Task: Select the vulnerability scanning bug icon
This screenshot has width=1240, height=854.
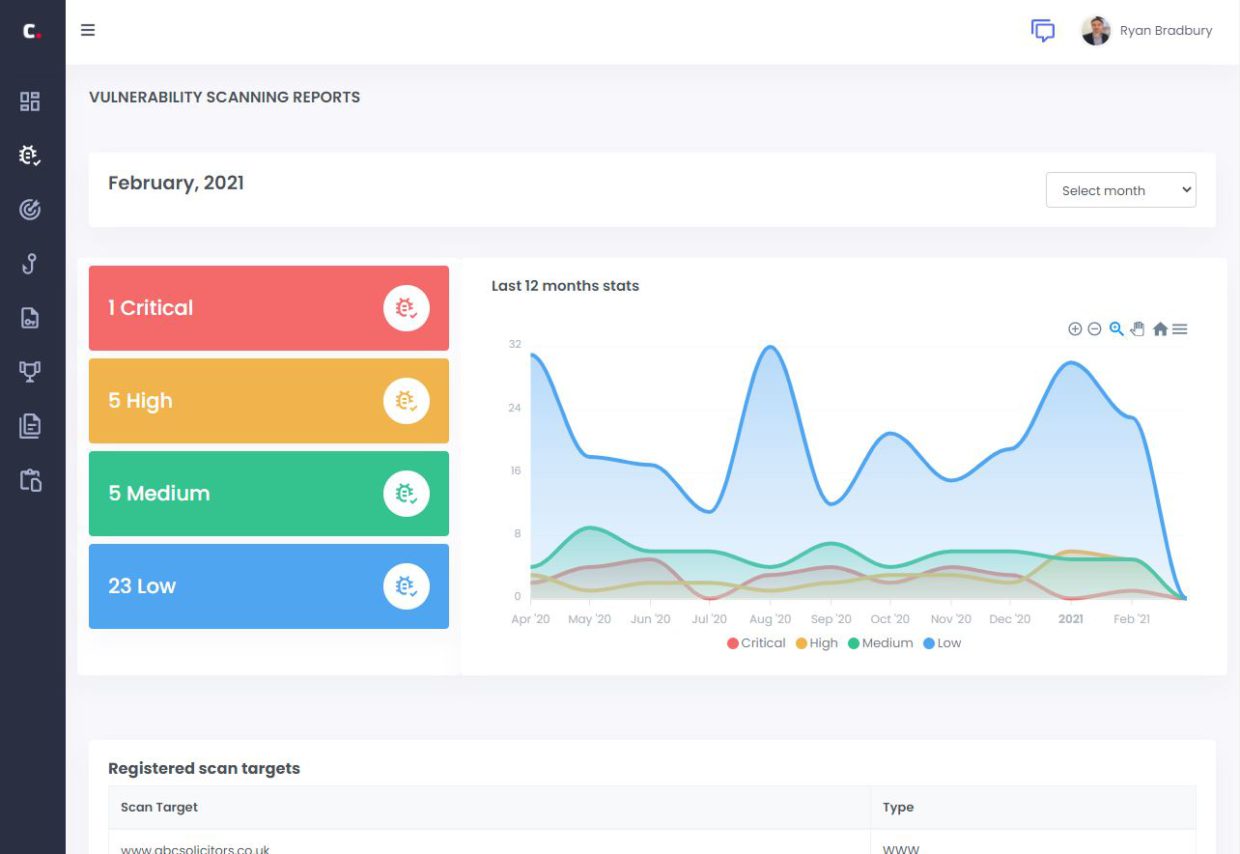Action: pyautogui.click(x=29, y=156)
